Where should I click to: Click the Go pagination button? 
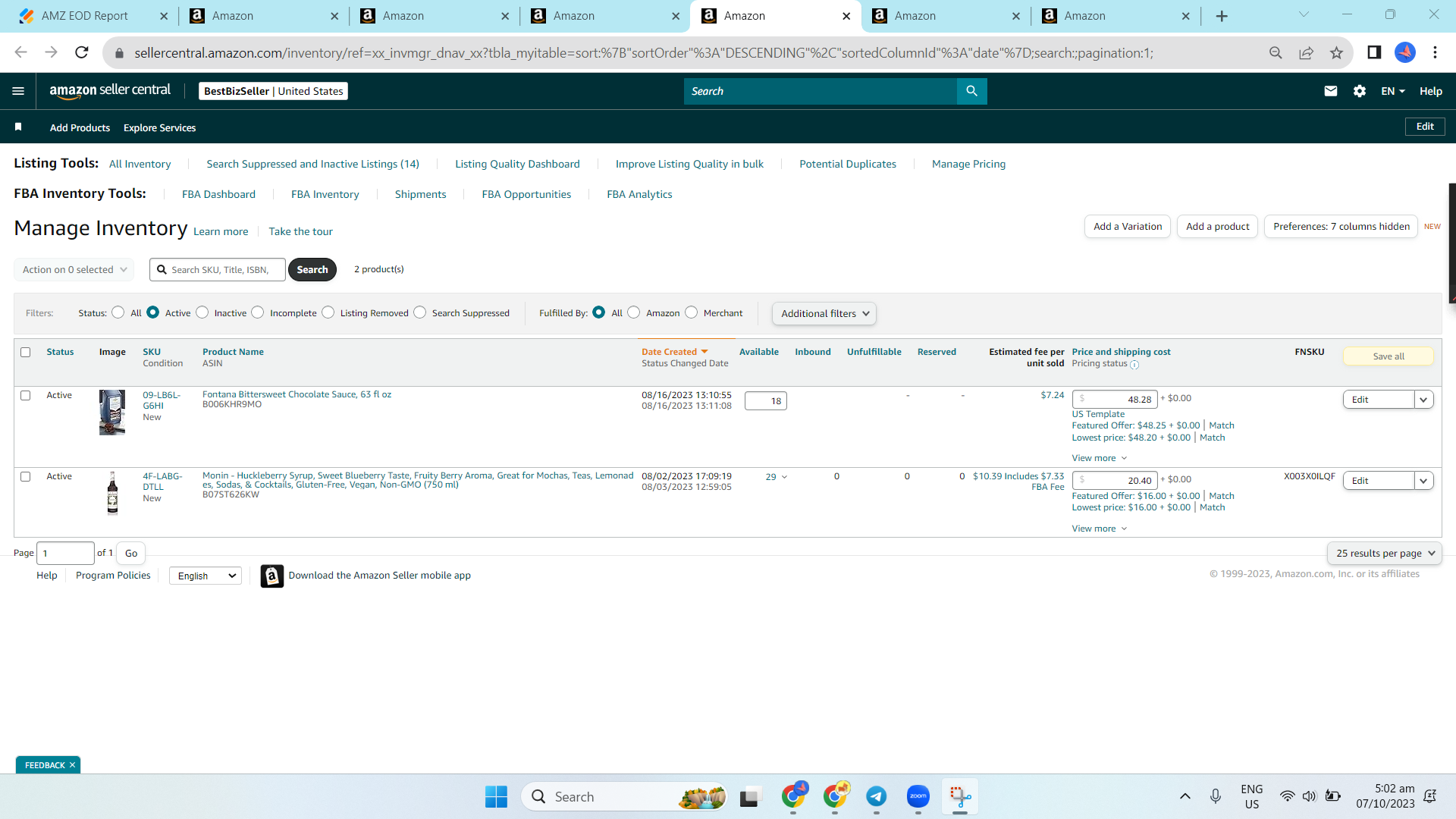(131, 553)
